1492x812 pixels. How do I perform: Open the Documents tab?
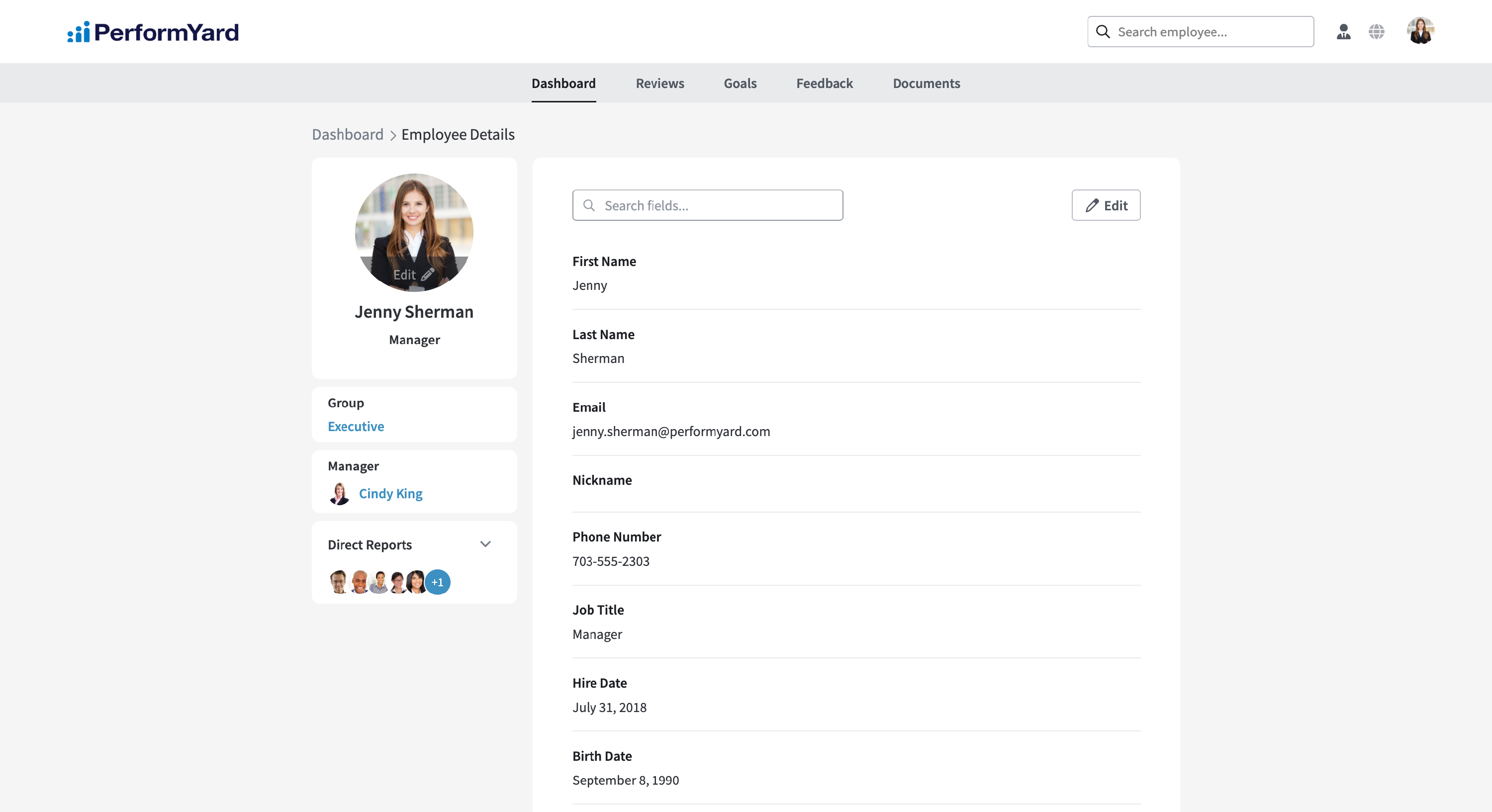coord(926,84)
